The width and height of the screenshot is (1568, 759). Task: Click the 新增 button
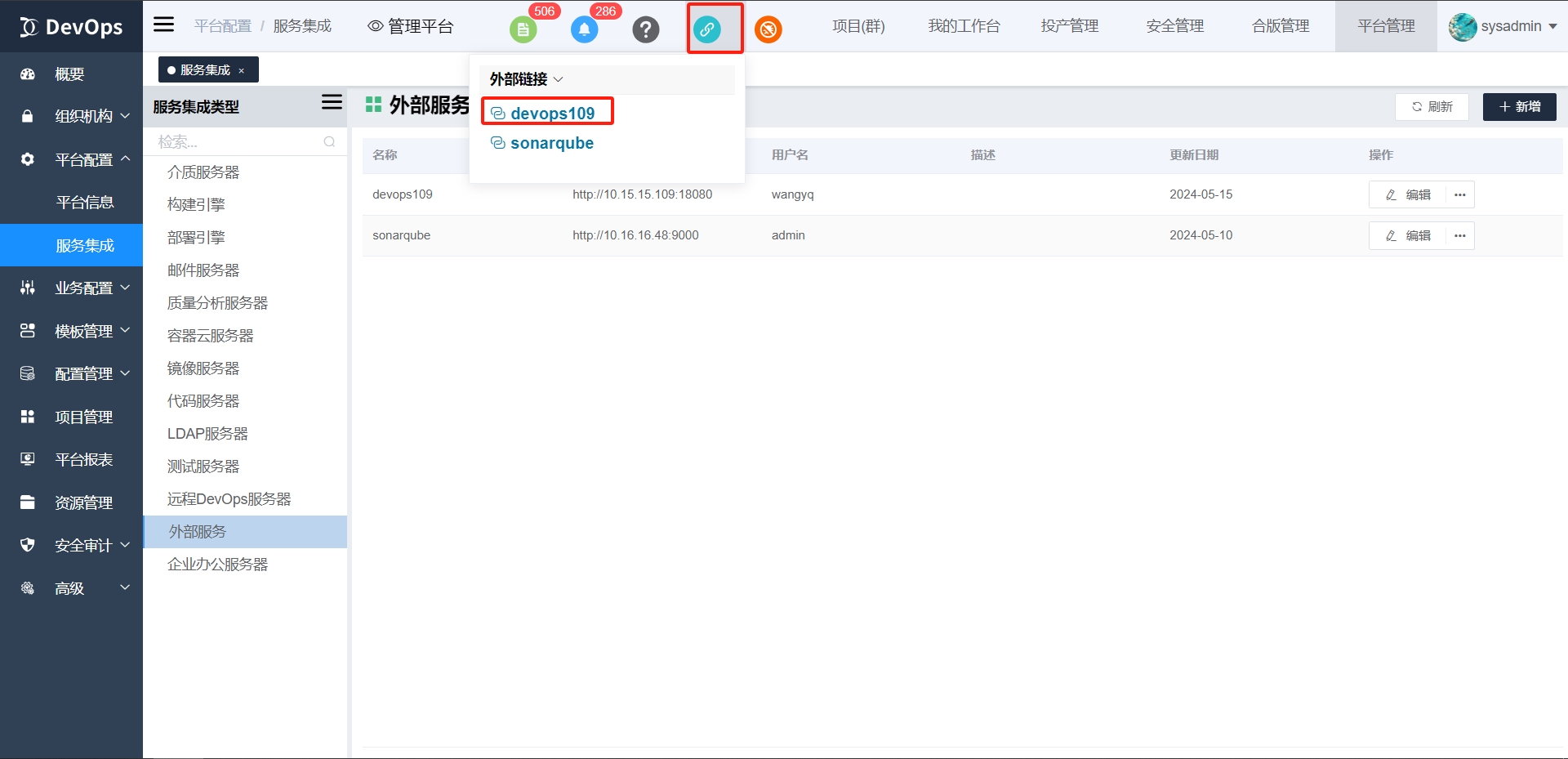1519,107
